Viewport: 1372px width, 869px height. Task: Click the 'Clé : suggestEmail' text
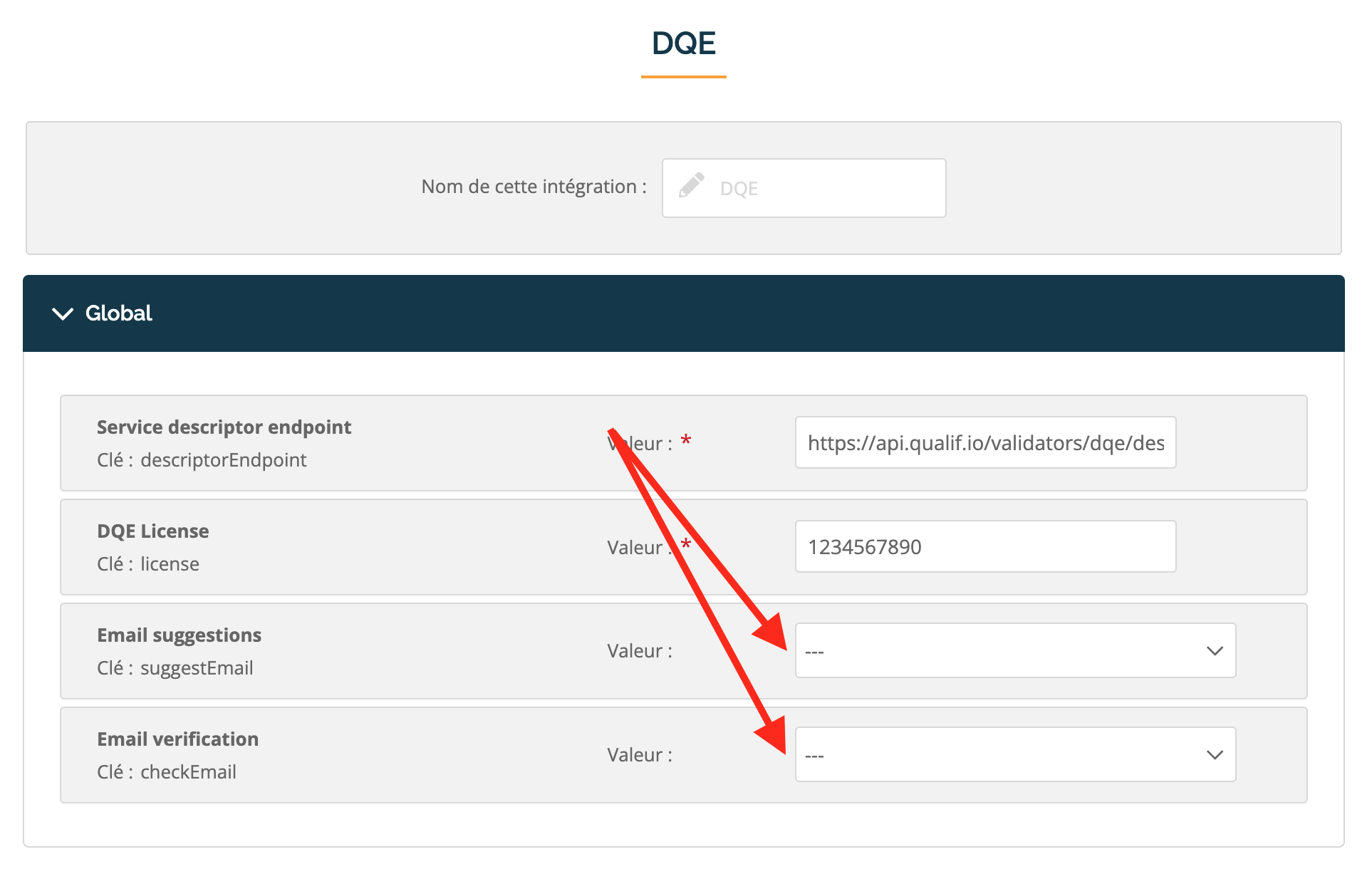click(x=175, y=668)
